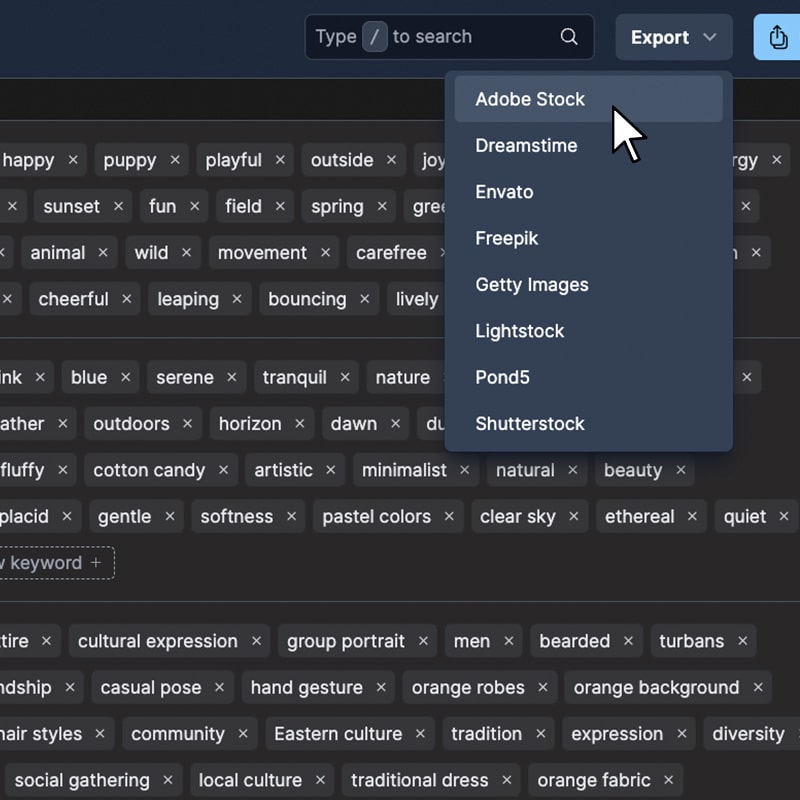Delete the 'tranquil' keyword

coord(345,378)
